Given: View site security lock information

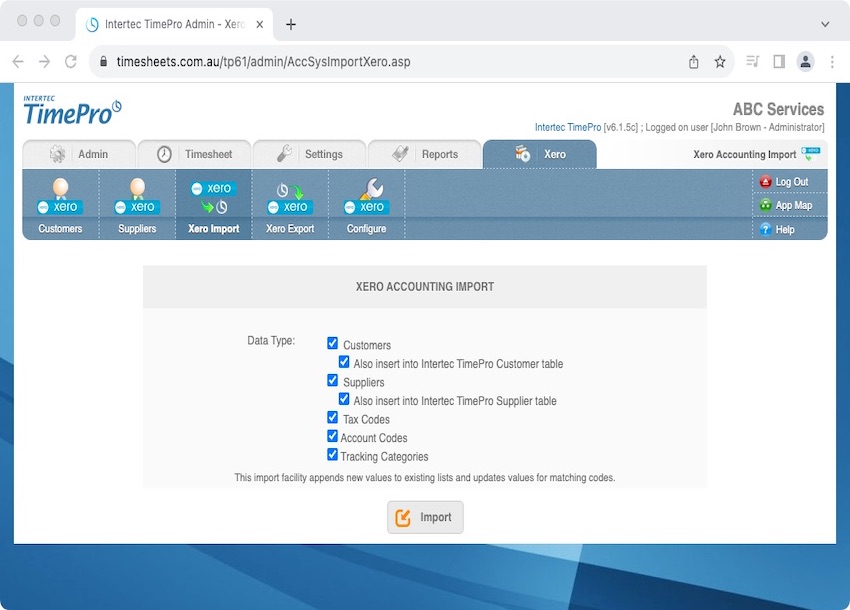Looking at the screenshot, I should [104, 61].
